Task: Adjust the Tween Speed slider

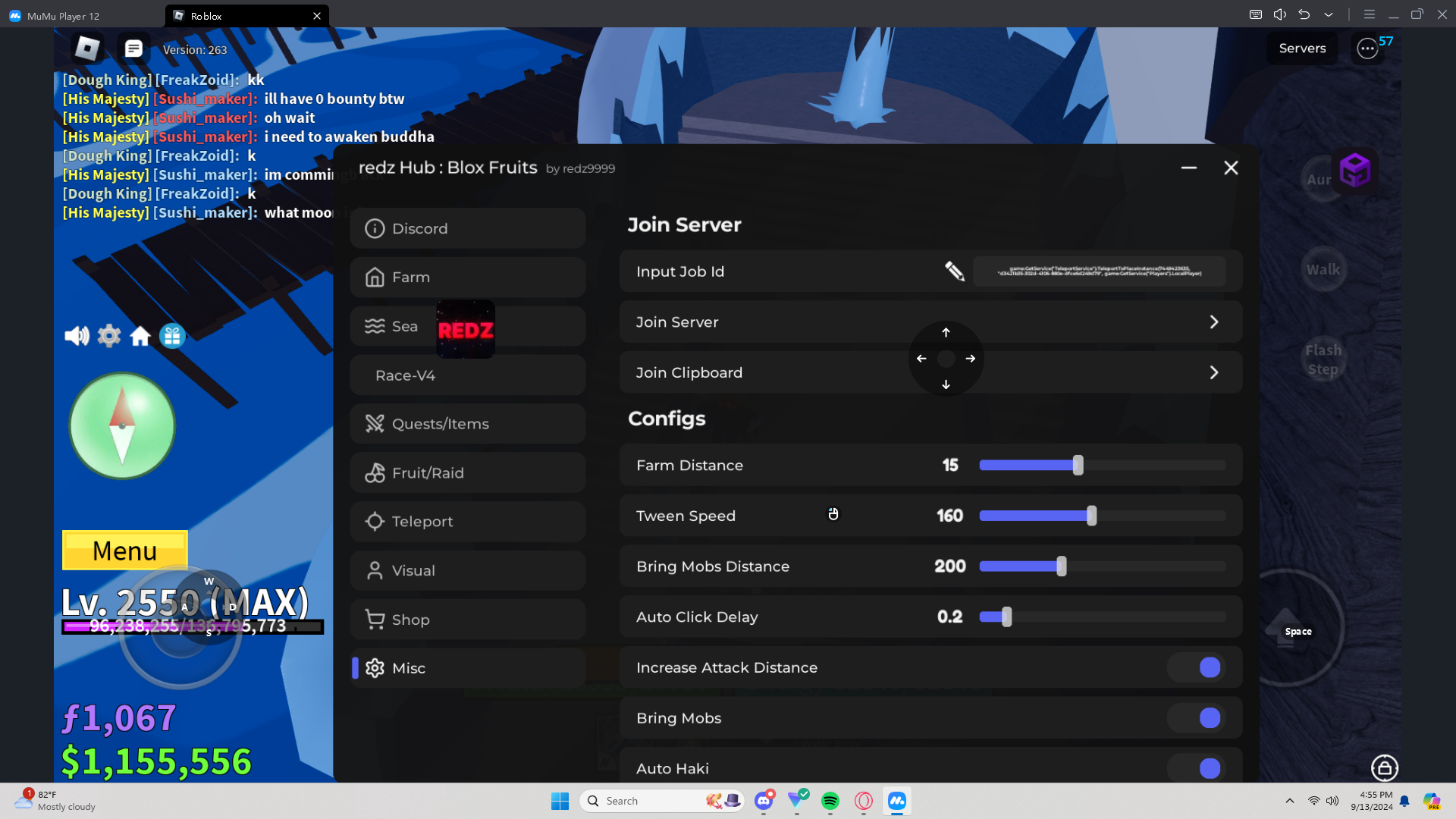Action: click(1102, 516)
